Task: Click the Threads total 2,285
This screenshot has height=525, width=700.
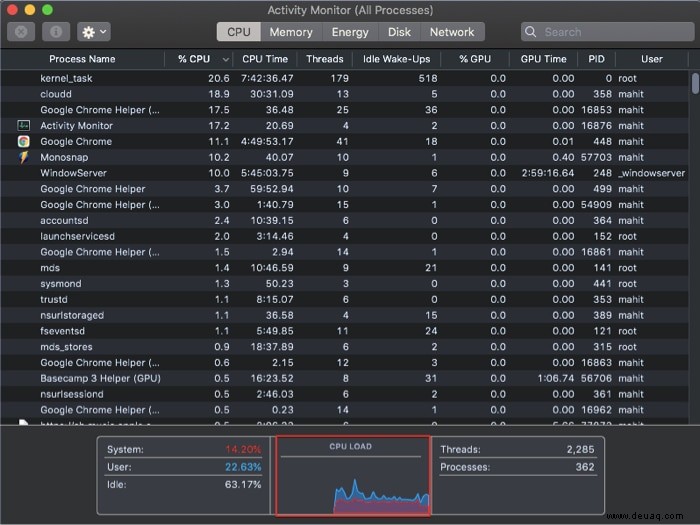Action: point(580,450)
